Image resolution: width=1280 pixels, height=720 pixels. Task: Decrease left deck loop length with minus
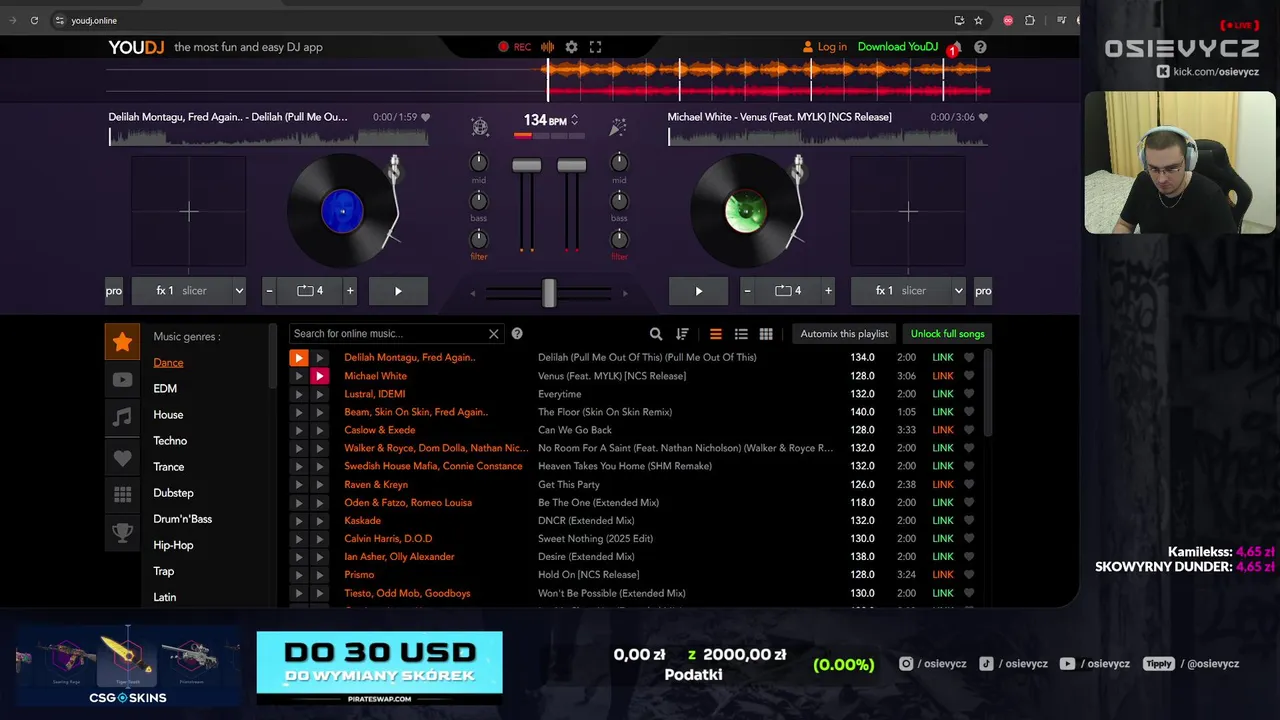pyautogui.click(x=269, y=291)
